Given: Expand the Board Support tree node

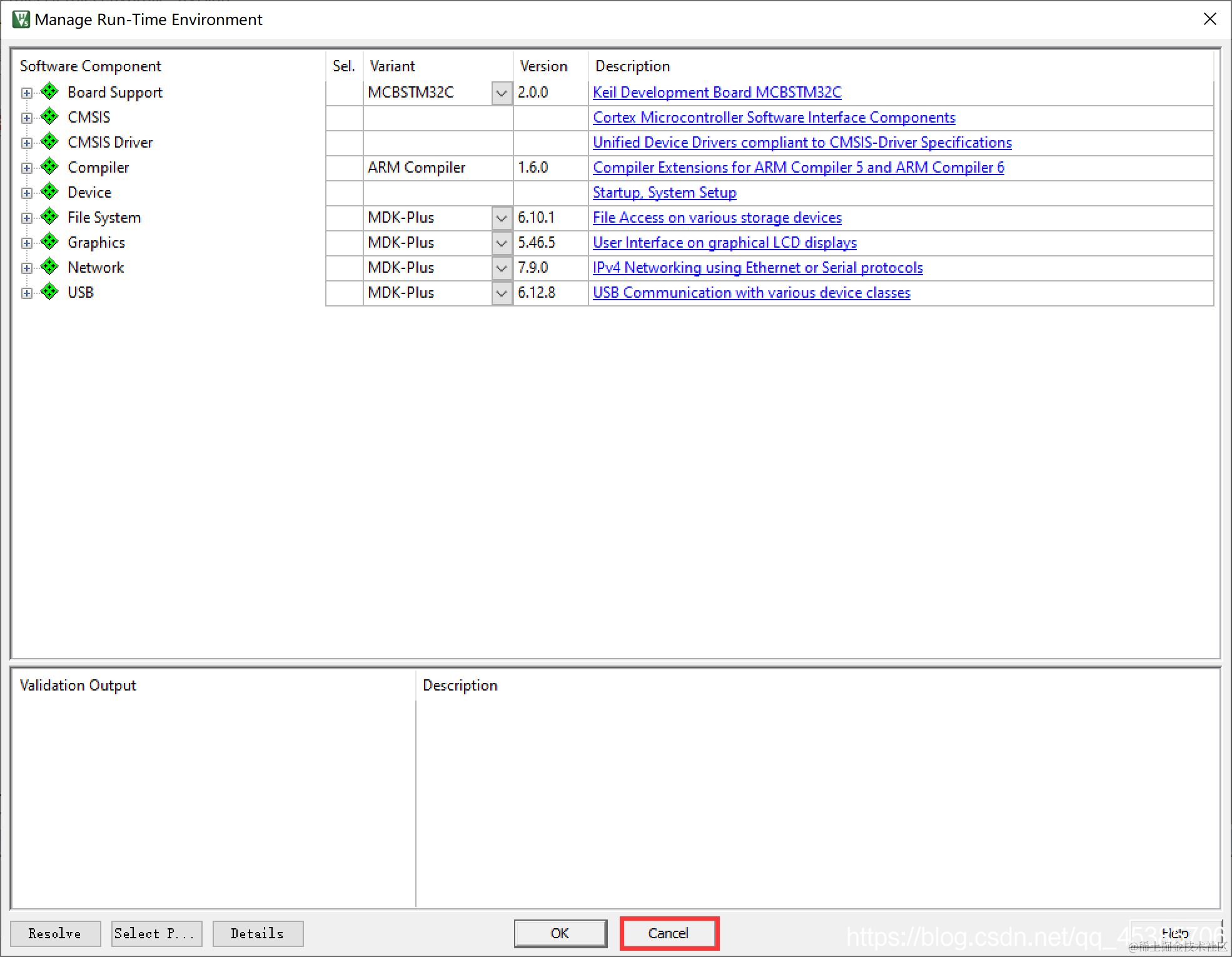Looking at the screenshot, I should point(27,93).
